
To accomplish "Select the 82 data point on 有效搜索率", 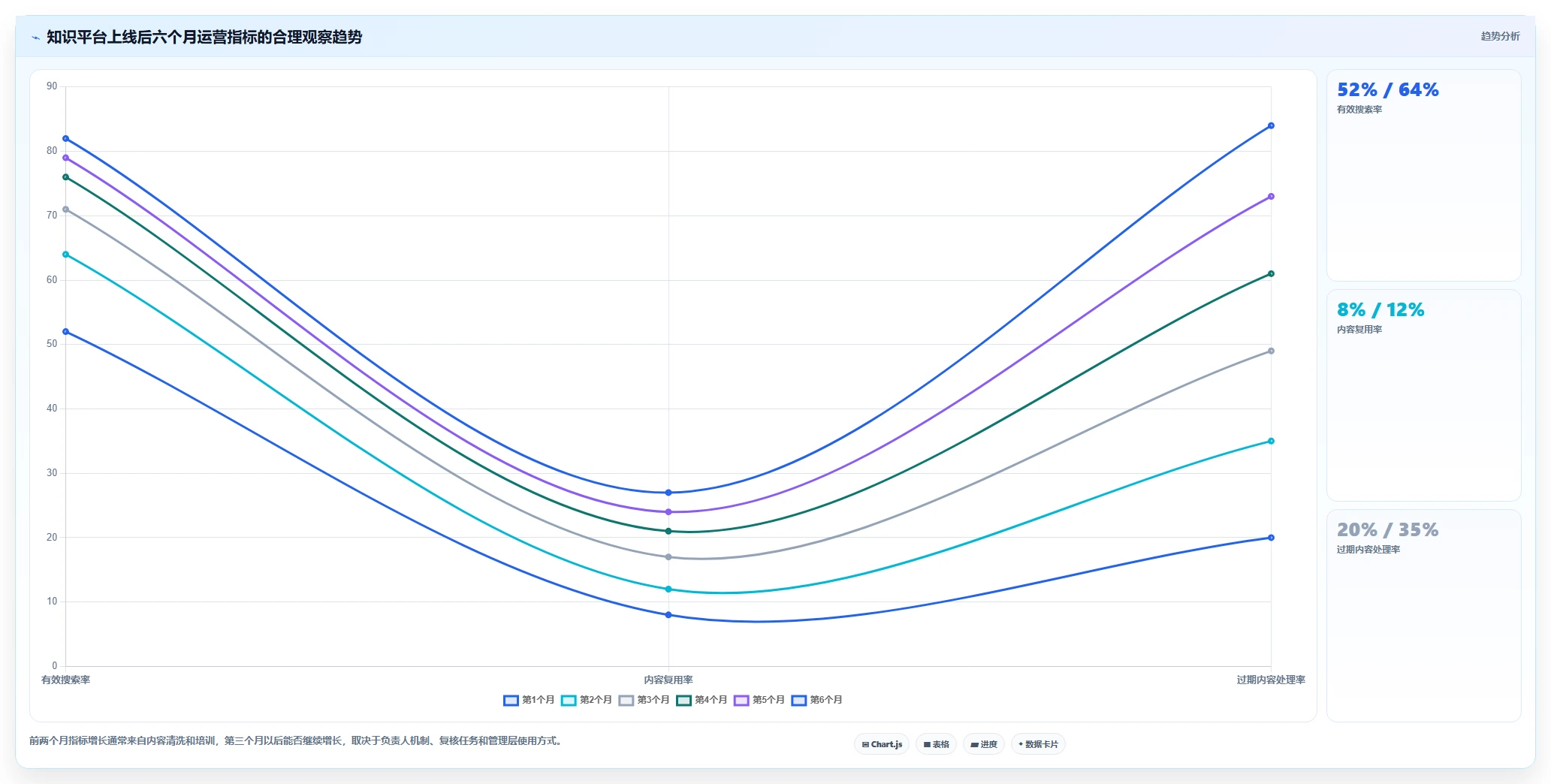I will coord(66,139).
